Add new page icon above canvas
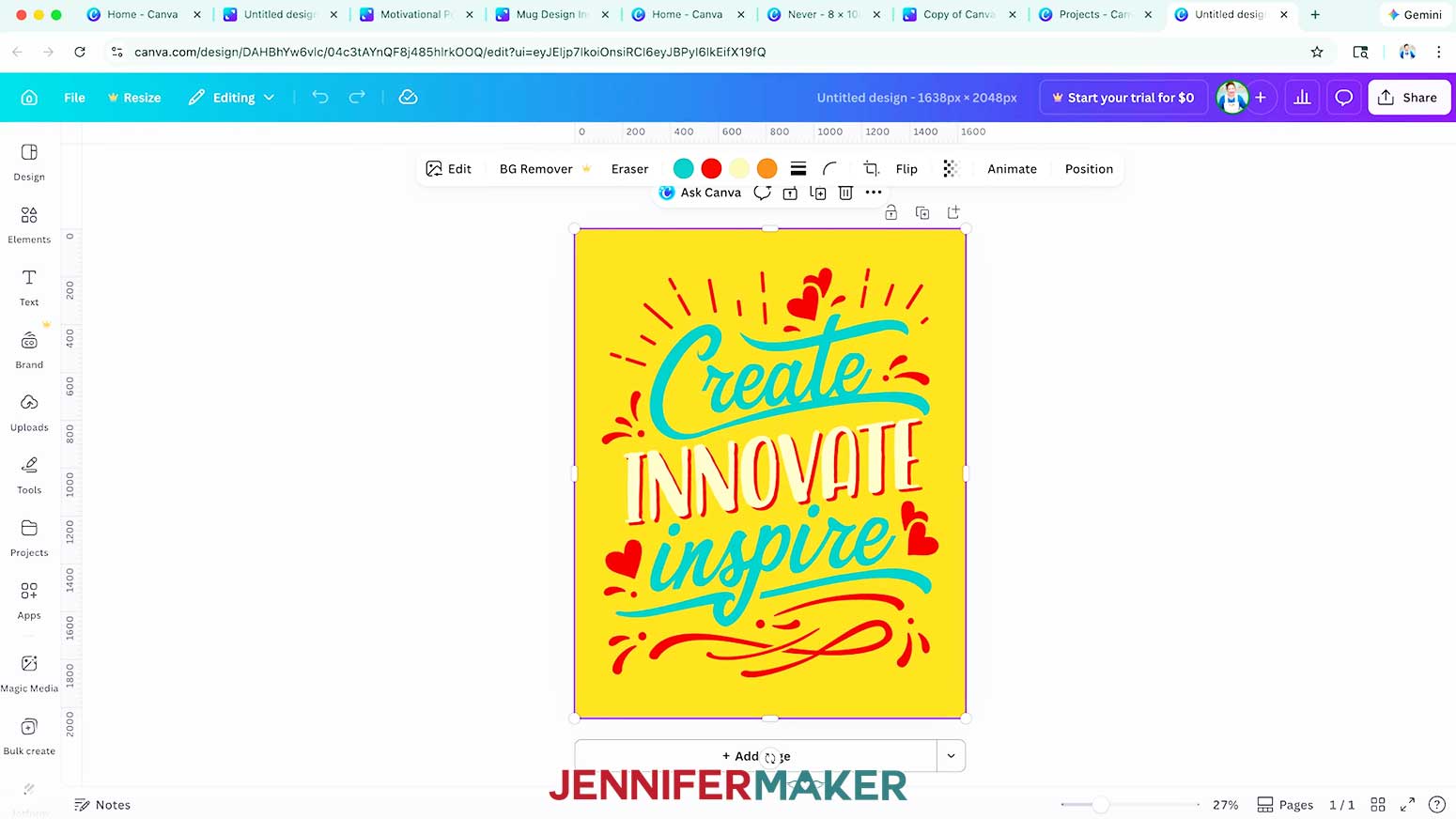 click(953, 213)
